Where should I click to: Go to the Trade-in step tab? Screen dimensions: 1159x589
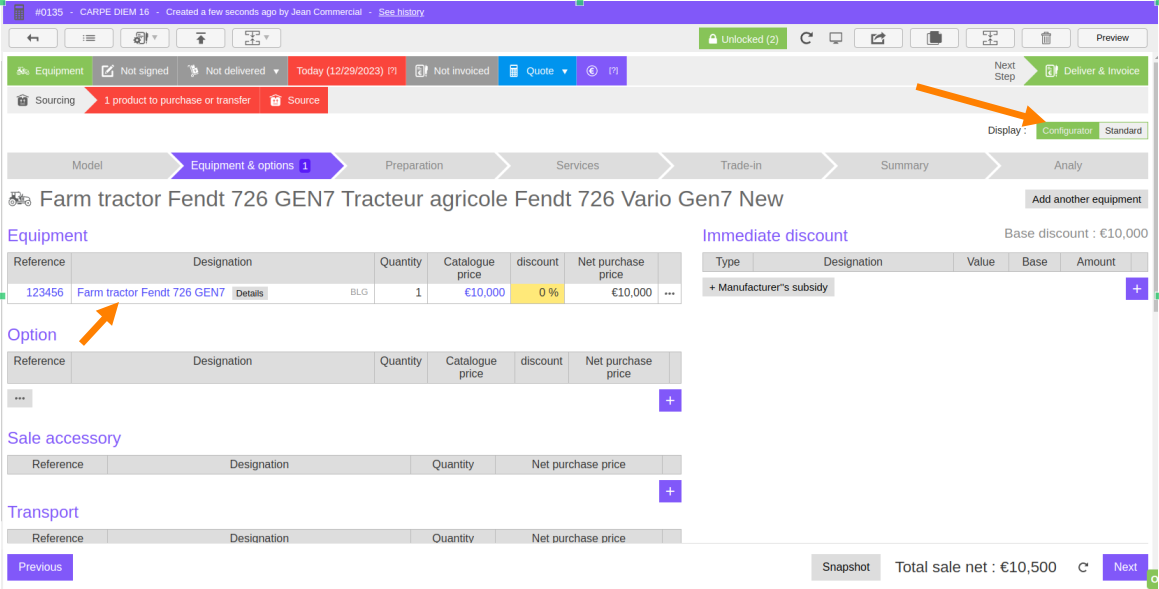tap(741, 166)
